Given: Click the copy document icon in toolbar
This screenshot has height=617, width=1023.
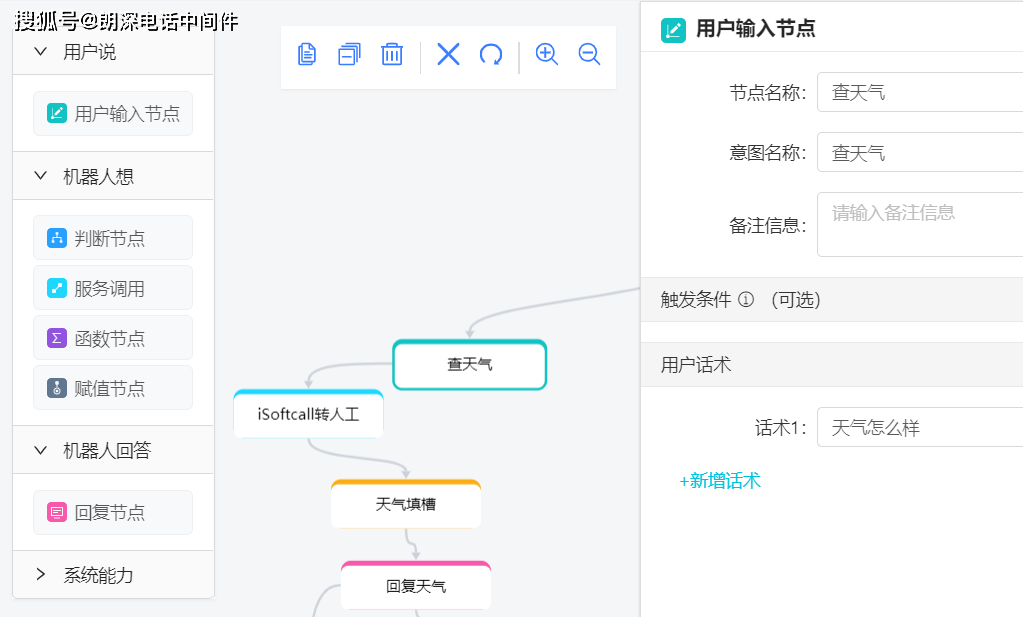Looking at the screenshot, I should point(307,55).
